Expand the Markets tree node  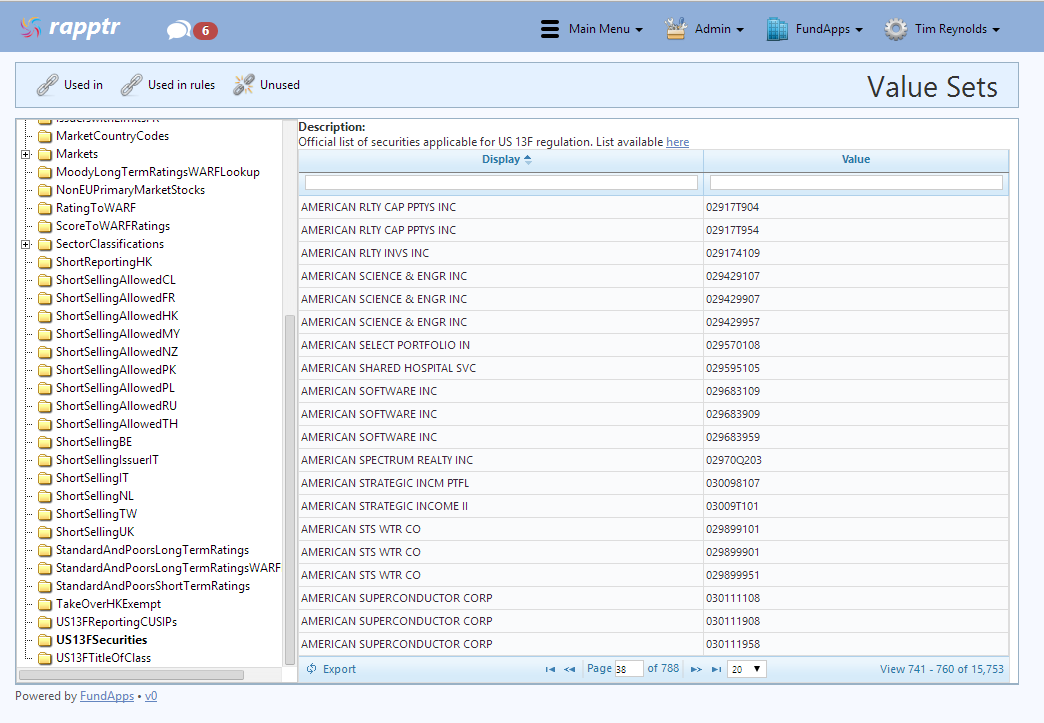click(26, 154)
